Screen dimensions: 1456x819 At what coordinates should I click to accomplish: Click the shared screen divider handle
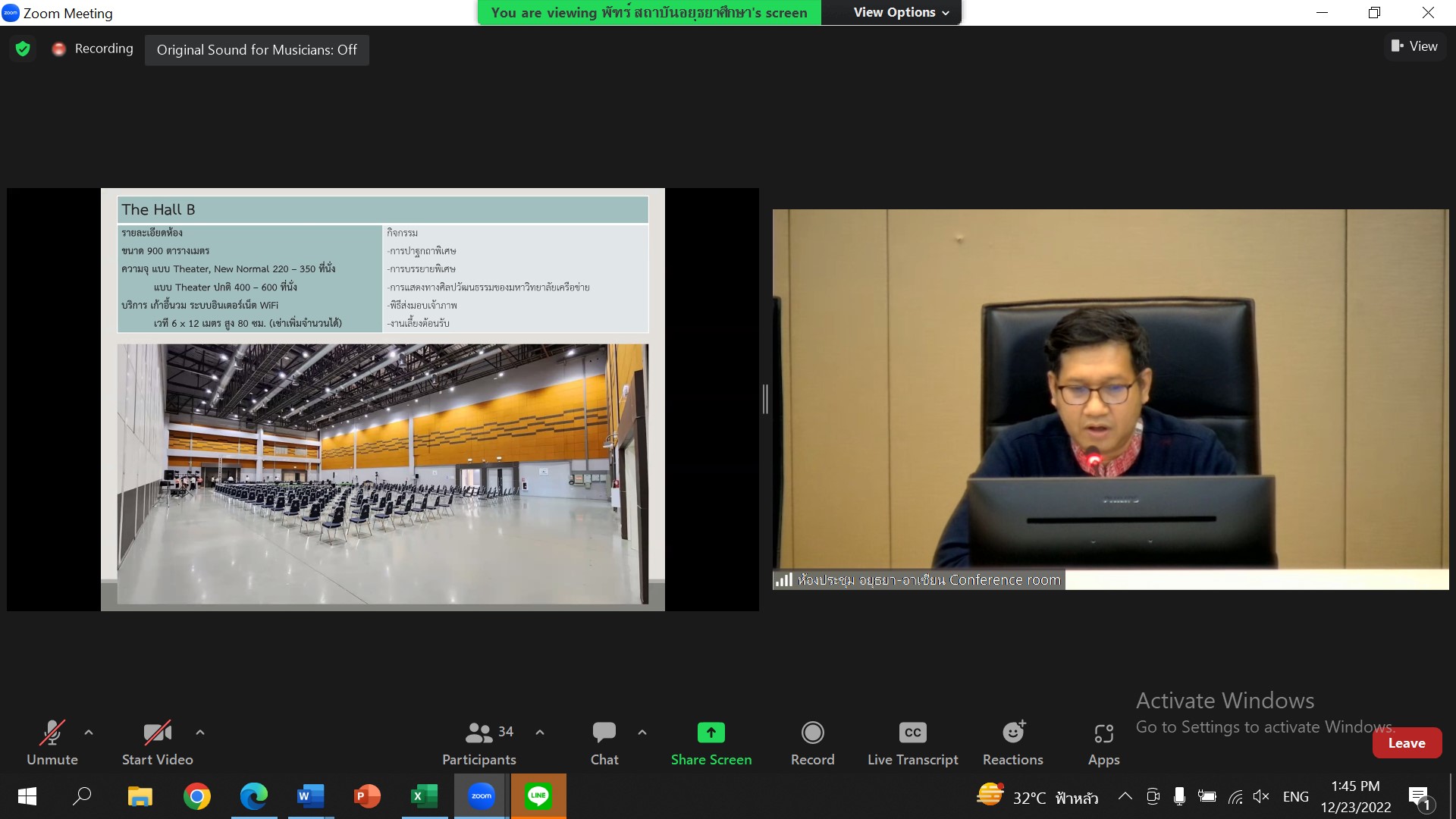tap(765, 399)
